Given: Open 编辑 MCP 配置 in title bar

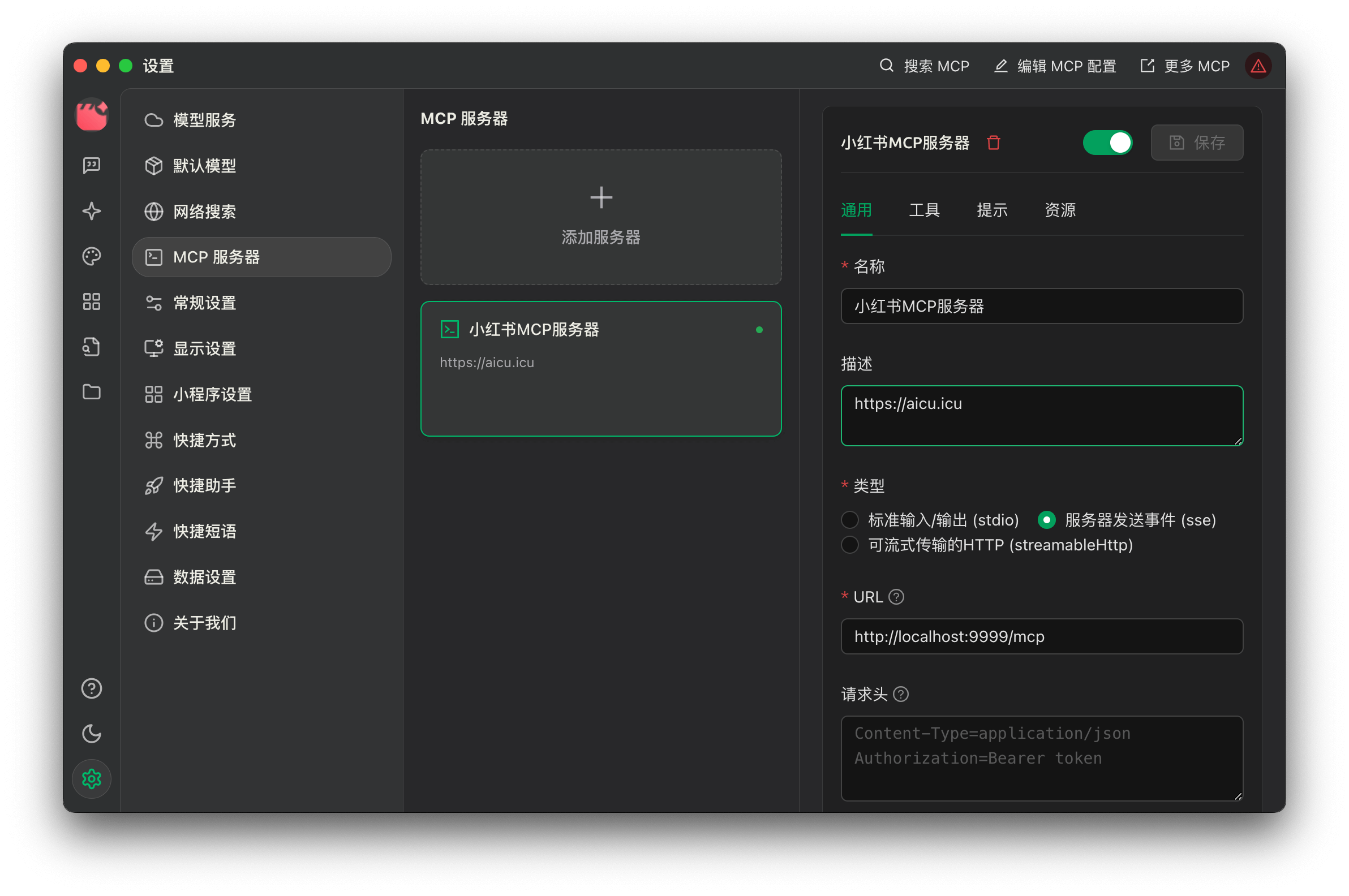Looking at the screenshot, I should (1056, 66).
